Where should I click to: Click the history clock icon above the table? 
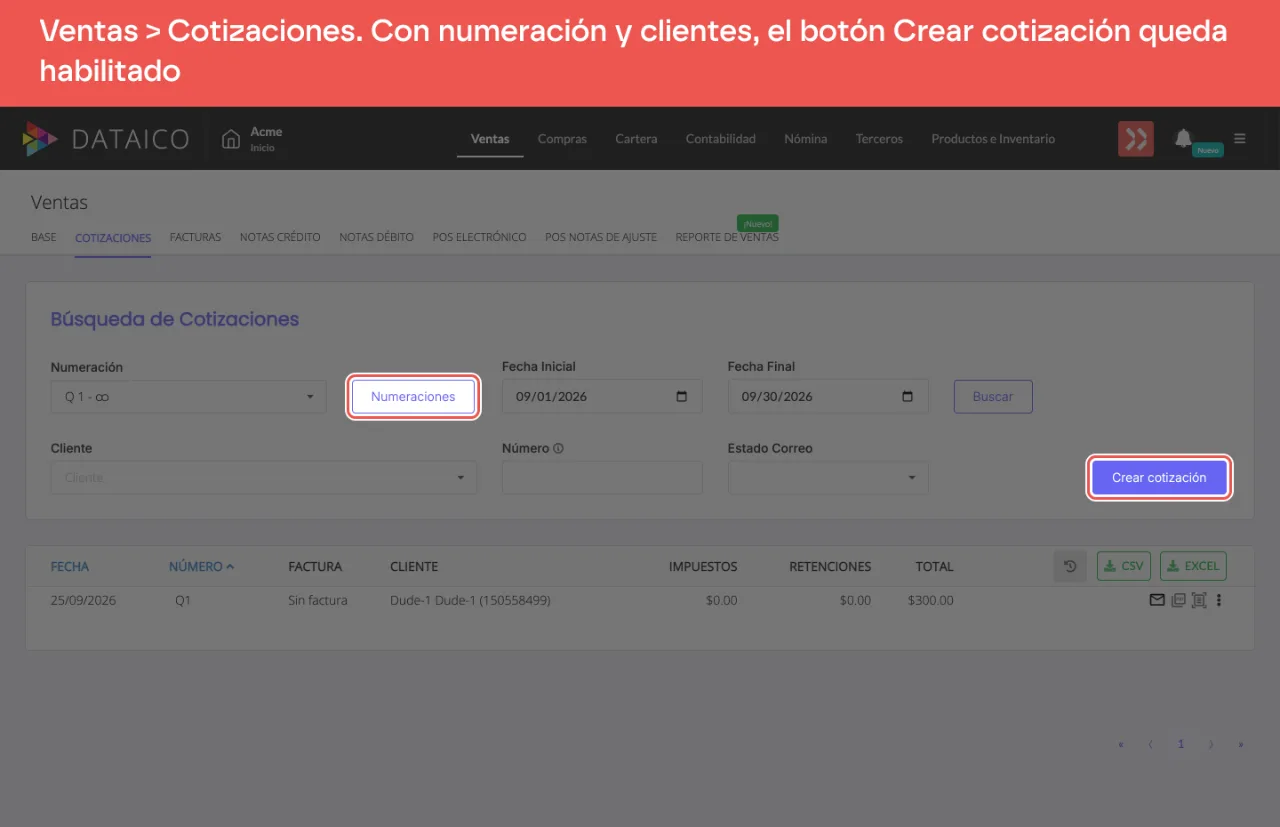(1070, 566)
